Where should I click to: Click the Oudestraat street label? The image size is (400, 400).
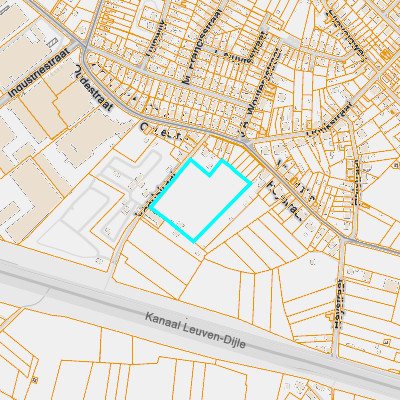pos(94,88)
